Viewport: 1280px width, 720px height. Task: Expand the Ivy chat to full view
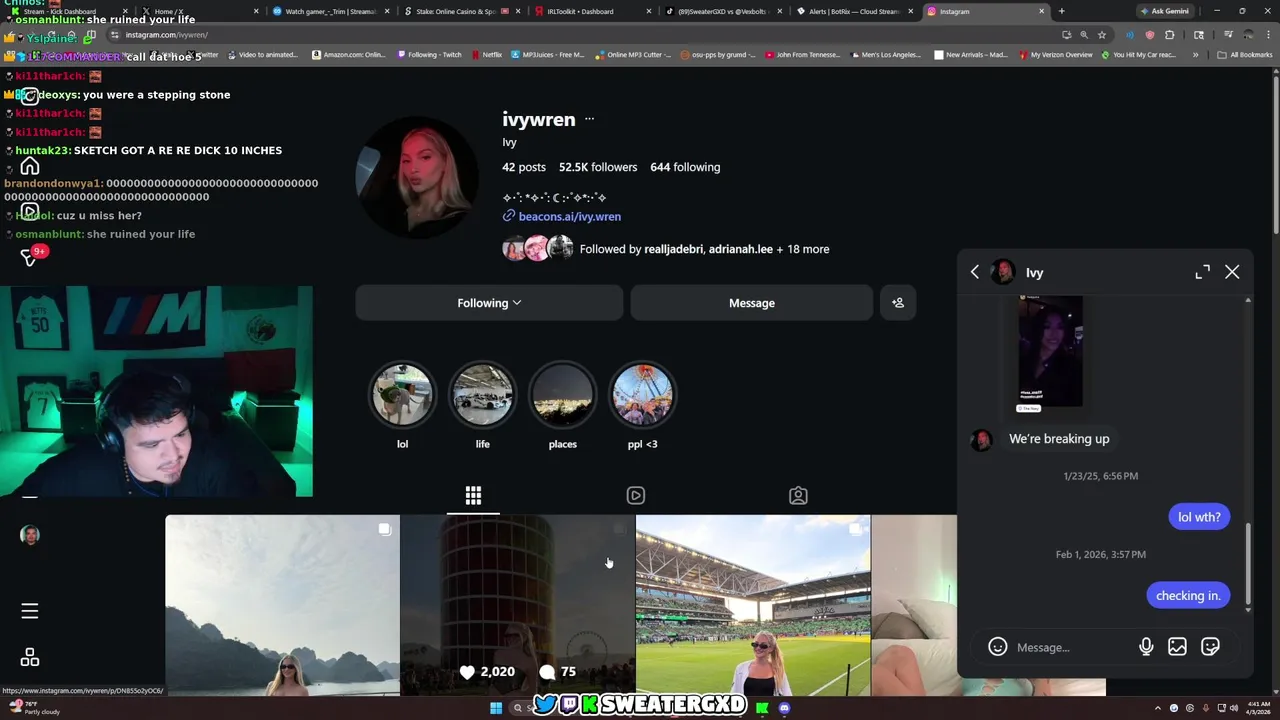[1203, 272]
